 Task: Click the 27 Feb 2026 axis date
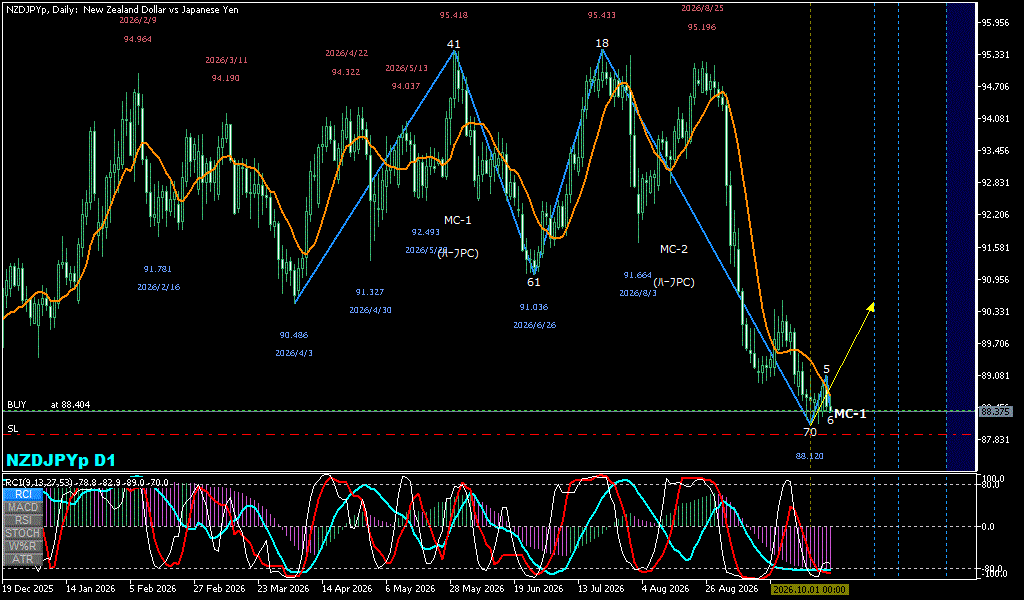[x=219, y=589]
